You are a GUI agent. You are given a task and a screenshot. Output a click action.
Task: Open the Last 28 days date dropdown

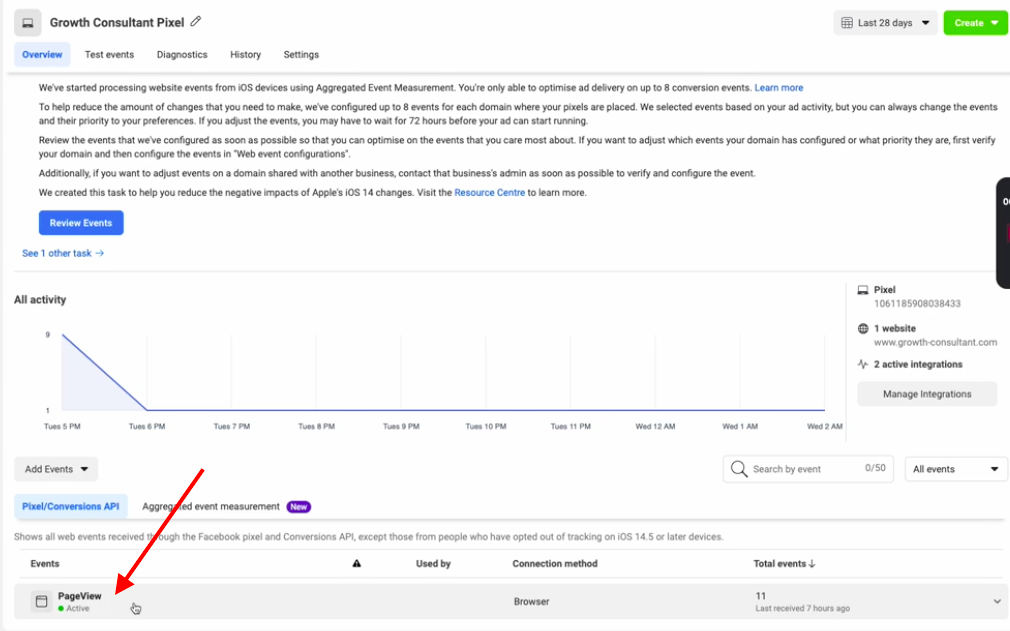click(885, 23)
